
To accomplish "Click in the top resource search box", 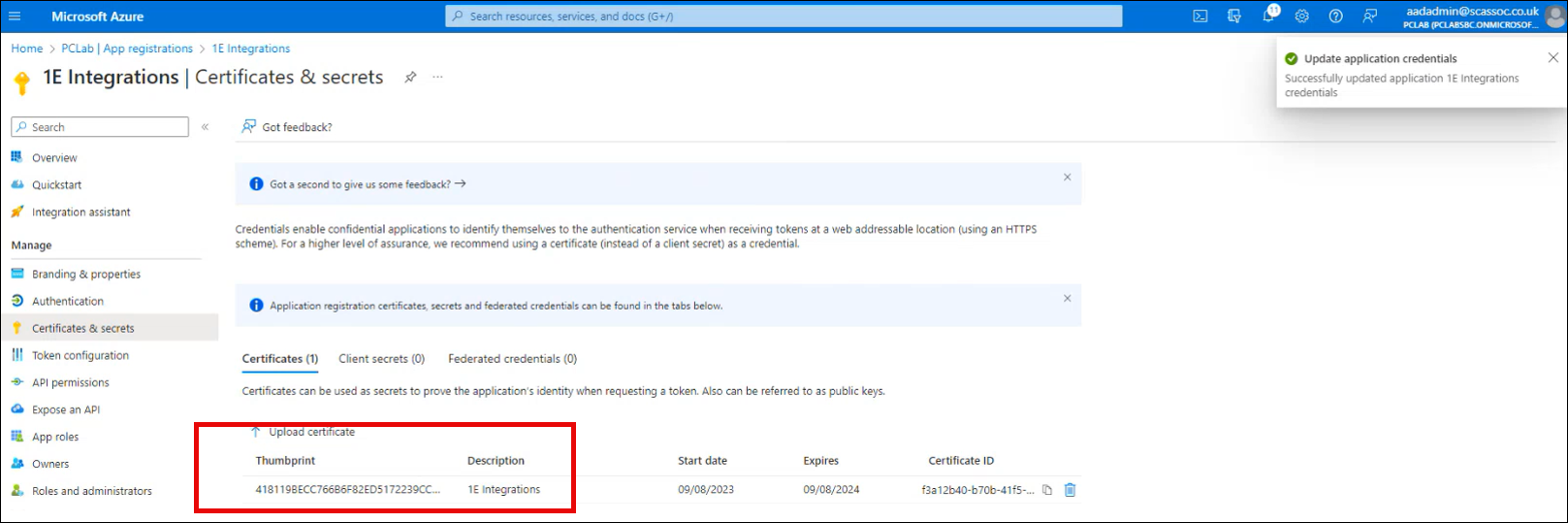I will tap(785, 16).
